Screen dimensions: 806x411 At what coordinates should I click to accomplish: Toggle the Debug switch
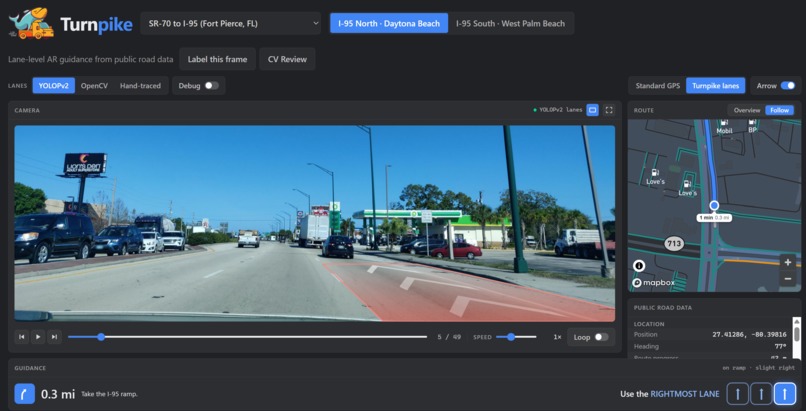click(x=211, y=86)
